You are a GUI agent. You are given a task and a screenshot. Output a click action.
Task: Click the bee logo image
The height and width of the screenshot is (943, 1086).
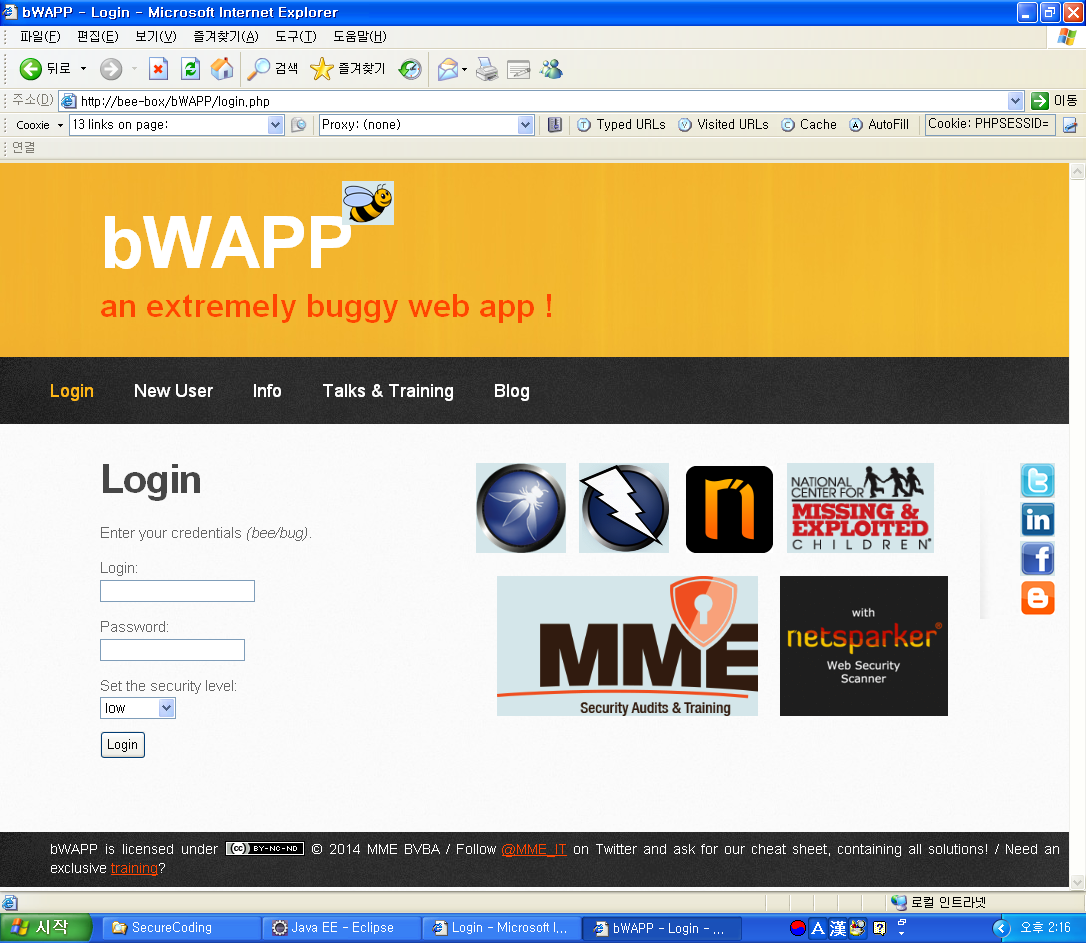[368, 203]
